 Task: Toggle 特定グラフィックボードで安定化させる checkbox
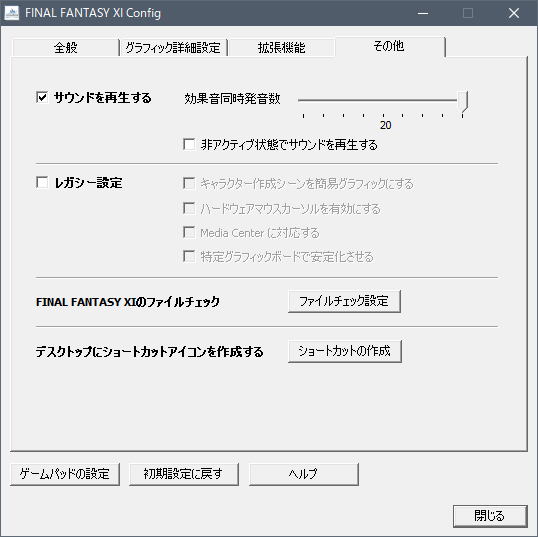click(189, 256)
